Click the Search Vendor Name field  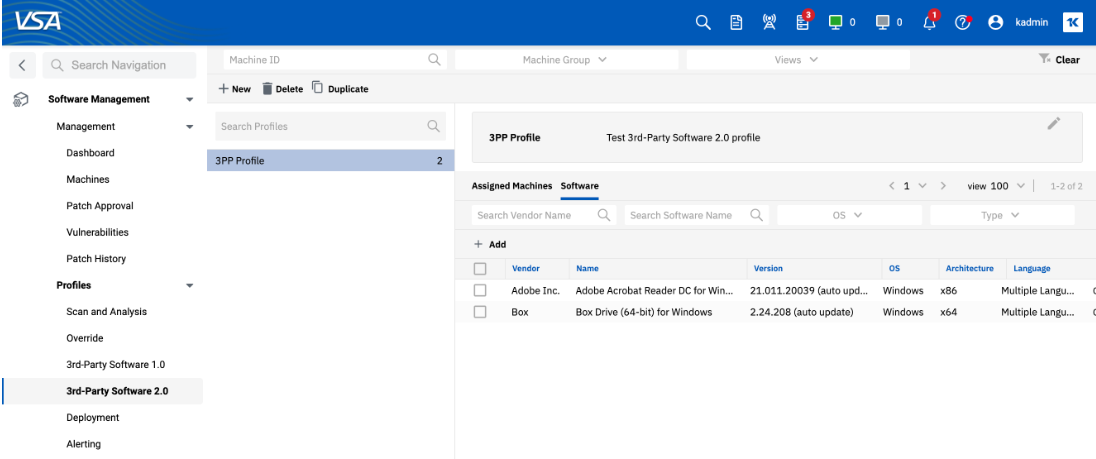click(x=544, y=215)
